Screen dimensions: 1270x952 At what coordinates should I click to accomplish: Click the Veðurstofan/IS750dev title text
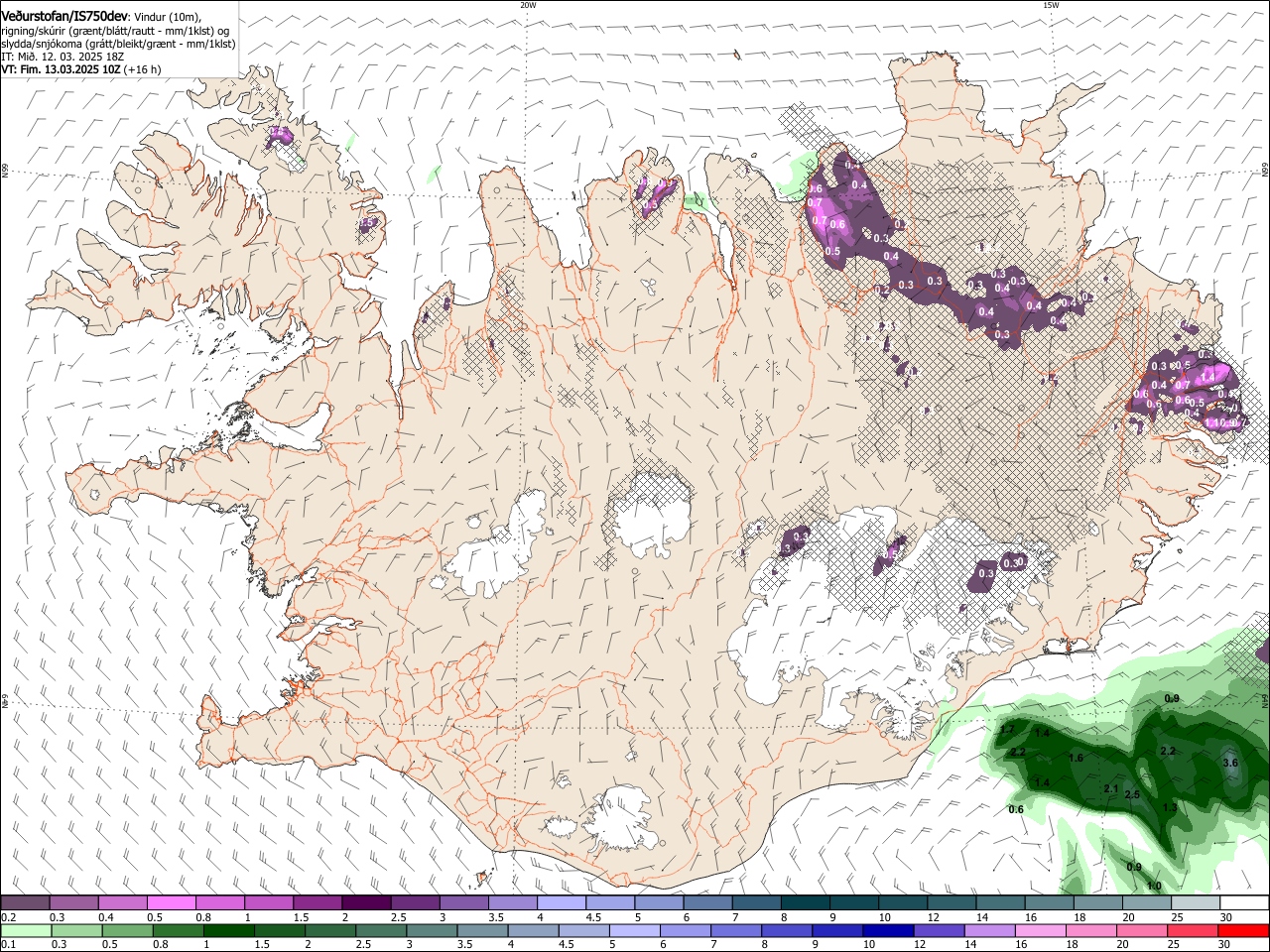[64, 17]
